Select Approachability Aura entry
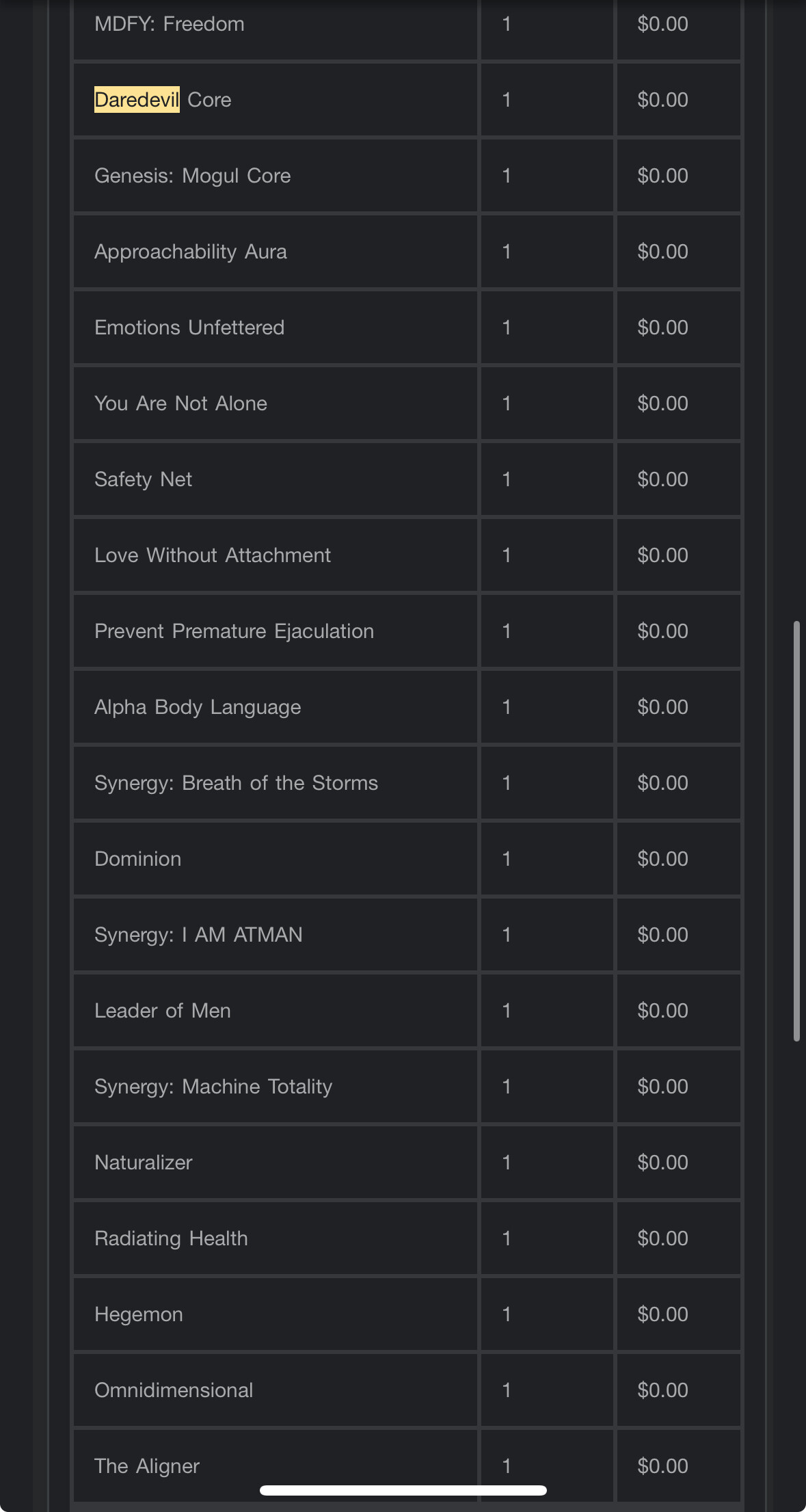 click(190, 252)
